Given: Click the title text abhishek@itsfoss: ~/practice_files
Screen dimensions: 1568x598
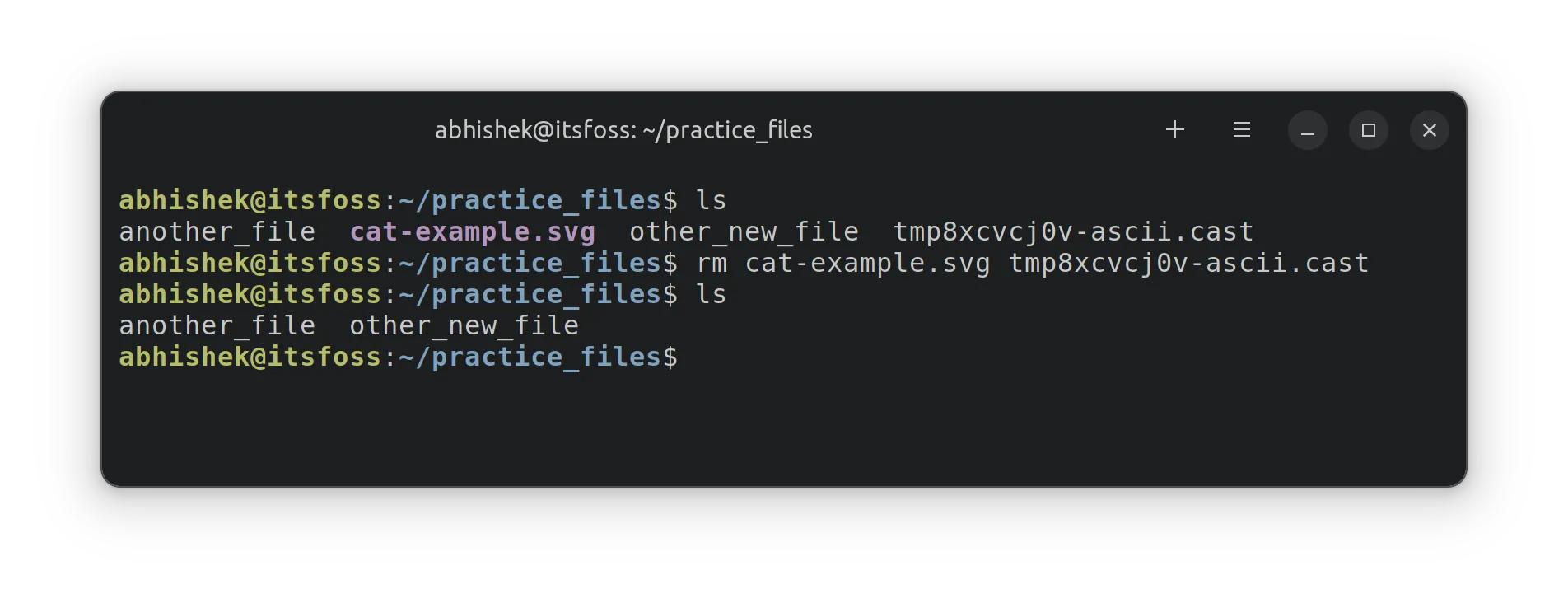Looking at the screenshot, I should click(x=623, y=129).
